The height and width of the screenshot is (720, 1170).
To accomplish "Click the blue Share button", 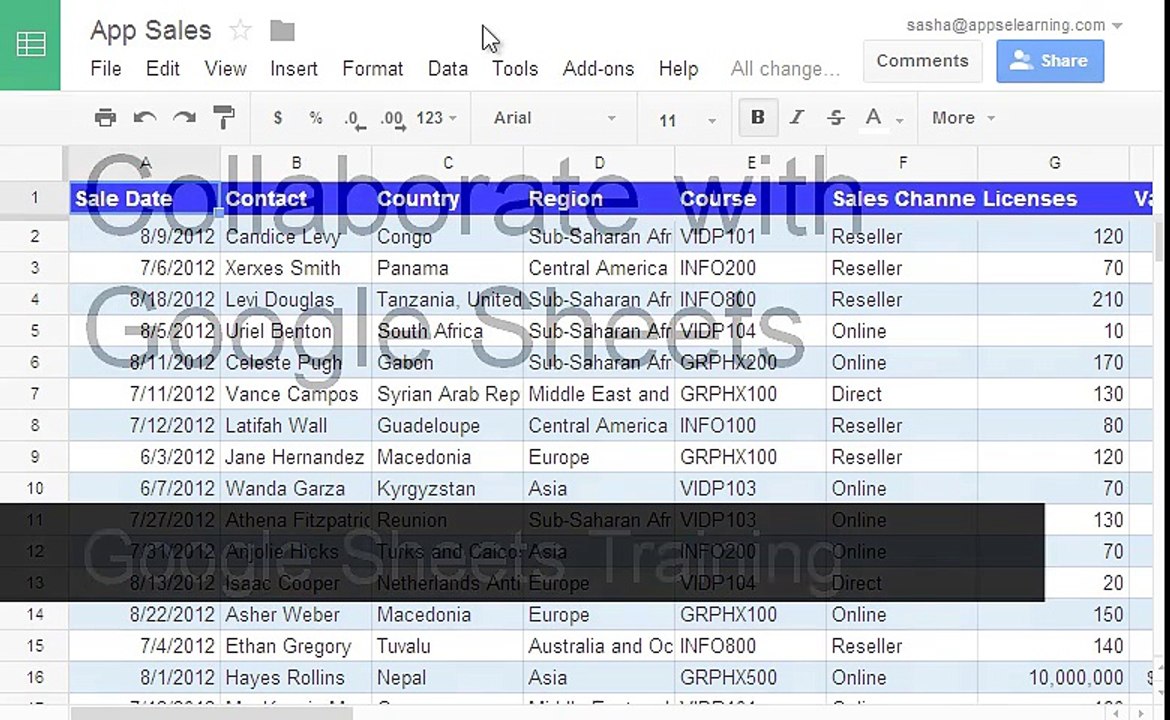I will (x=1050, y=60).
